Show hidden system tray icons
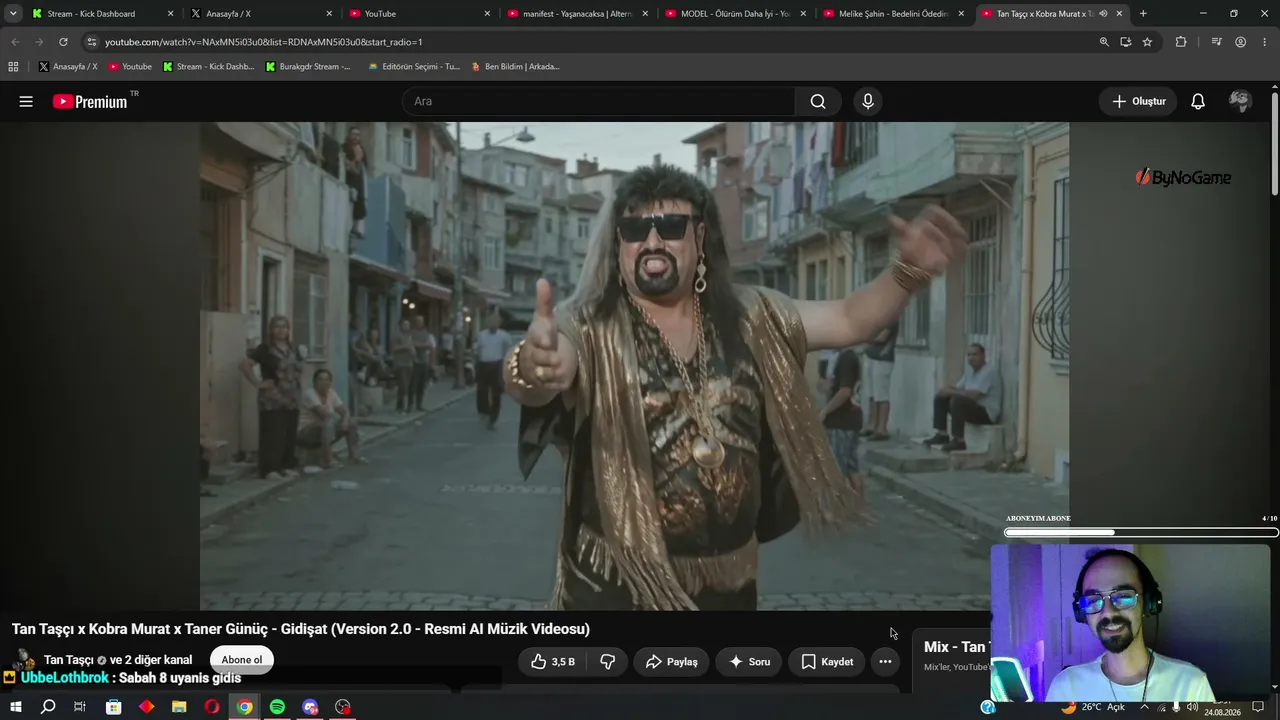Image resolution: width=1280 pixels, height=720 pixels. pos(1144,707)
